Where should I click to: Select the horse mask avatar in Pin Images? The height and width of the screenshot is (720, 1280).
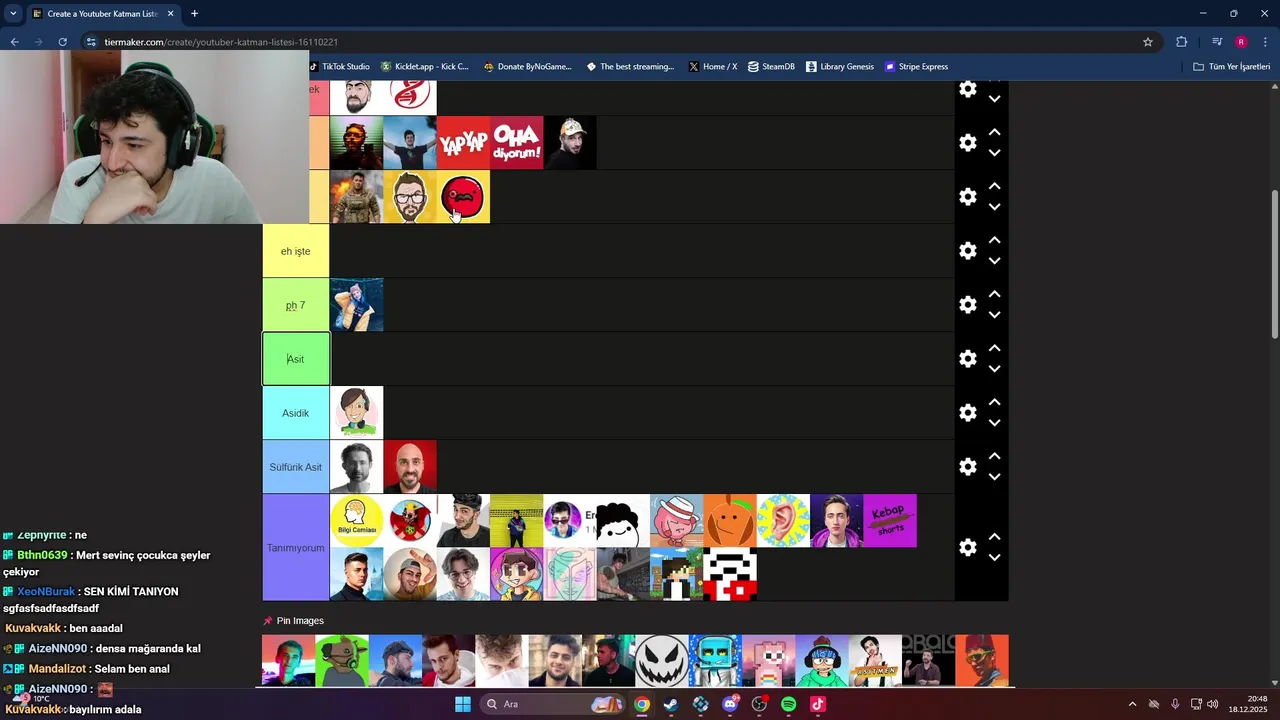342,661
